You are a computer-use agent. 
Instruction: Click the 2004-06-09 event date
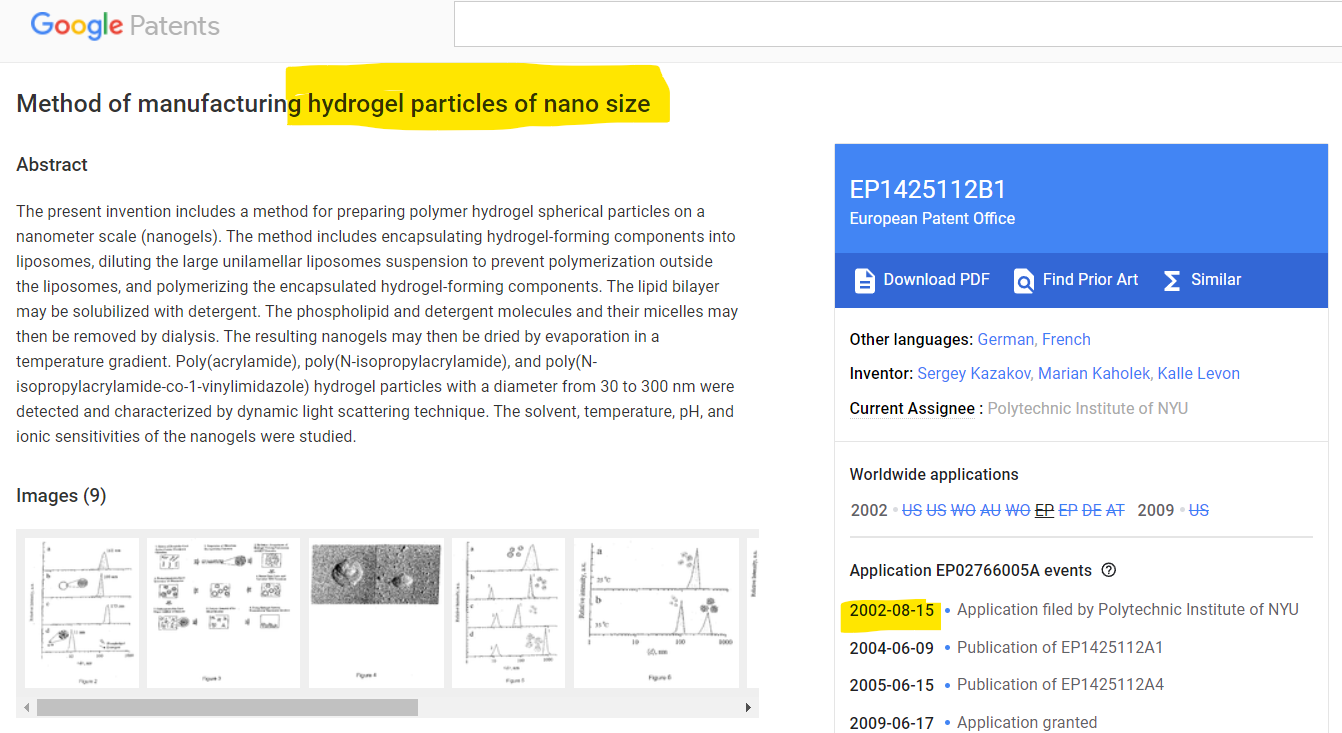892,648
